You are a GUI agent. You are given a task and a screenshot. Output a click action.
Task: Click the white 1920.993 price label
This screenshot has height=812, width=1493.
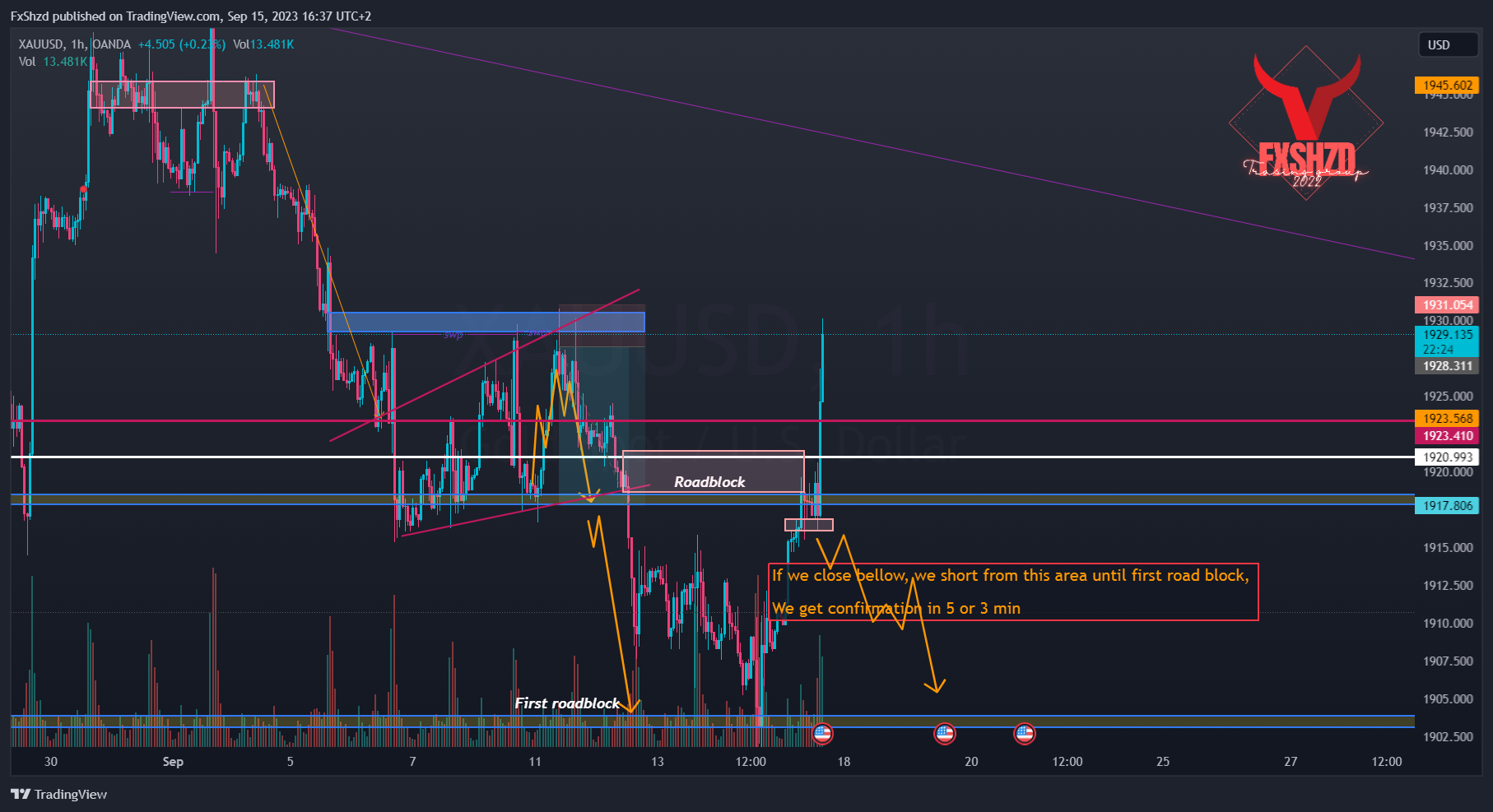click(1447, 457)
